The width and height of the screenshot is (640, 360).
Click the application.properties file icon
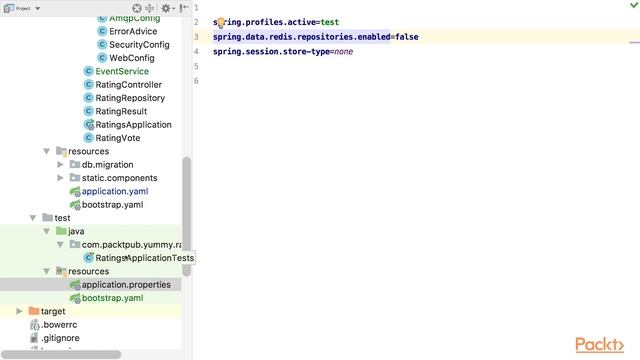click(x=75, y=285)
